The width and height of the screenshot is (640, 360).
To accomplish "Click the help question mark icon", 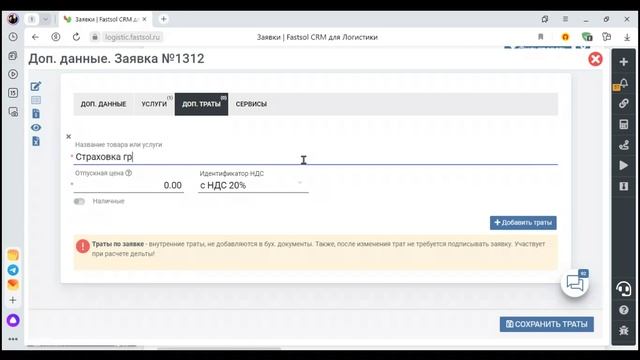I will (623, 310).
